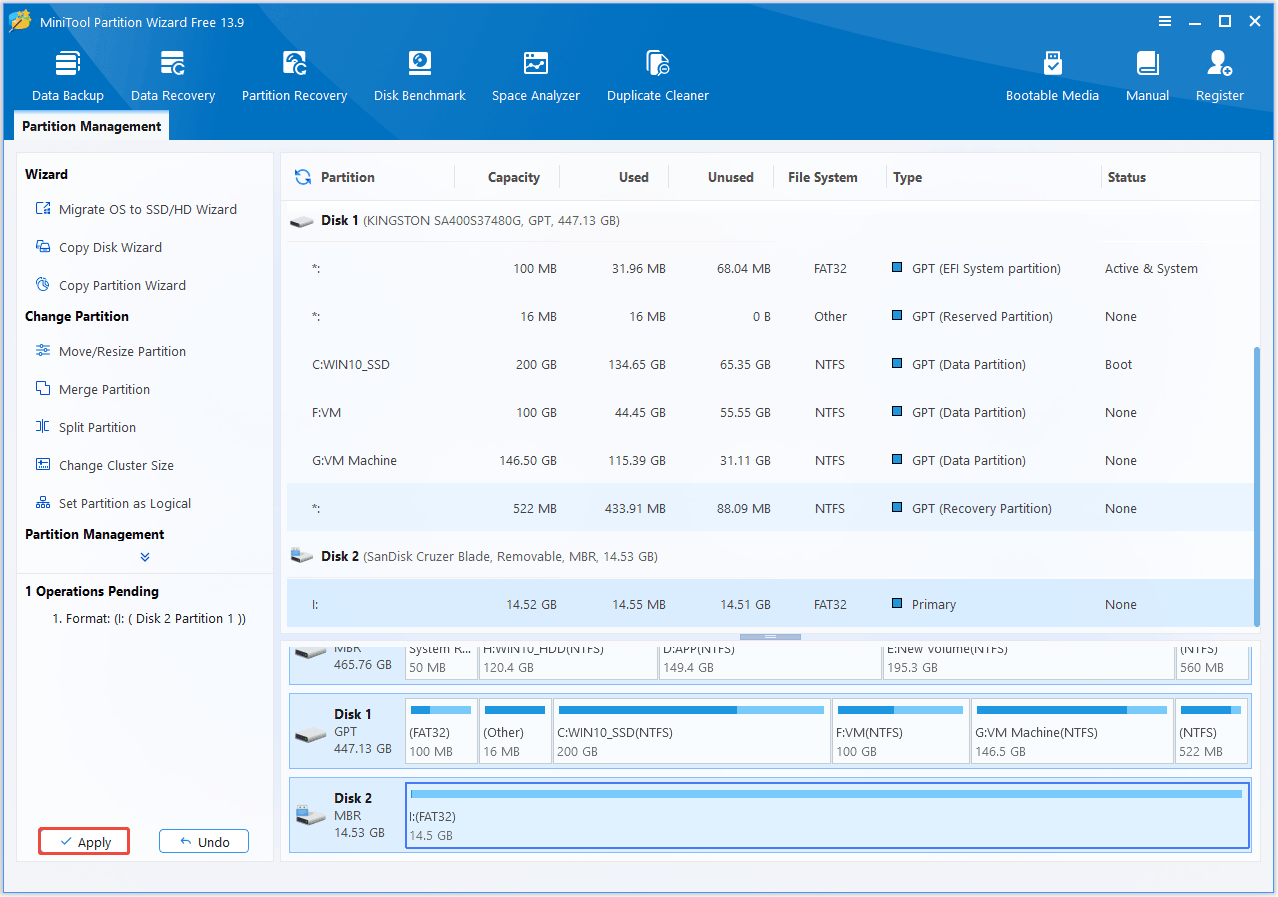Open the hamburger menu in title bar
This screenshot has width=1278, height=897.
pos(1165,21)
